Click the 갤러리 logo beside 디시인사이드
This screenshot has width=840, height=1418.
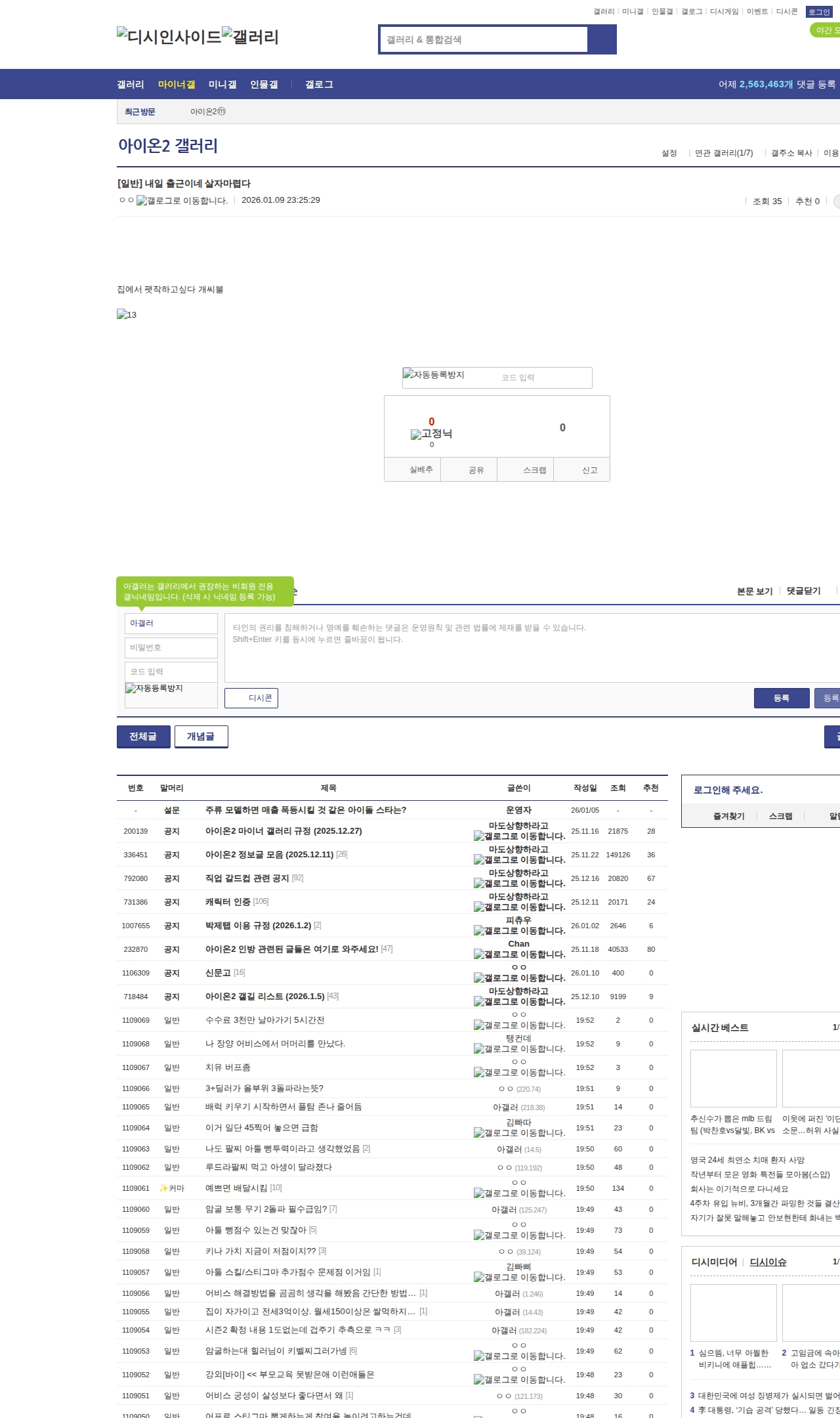coord(251,36)
